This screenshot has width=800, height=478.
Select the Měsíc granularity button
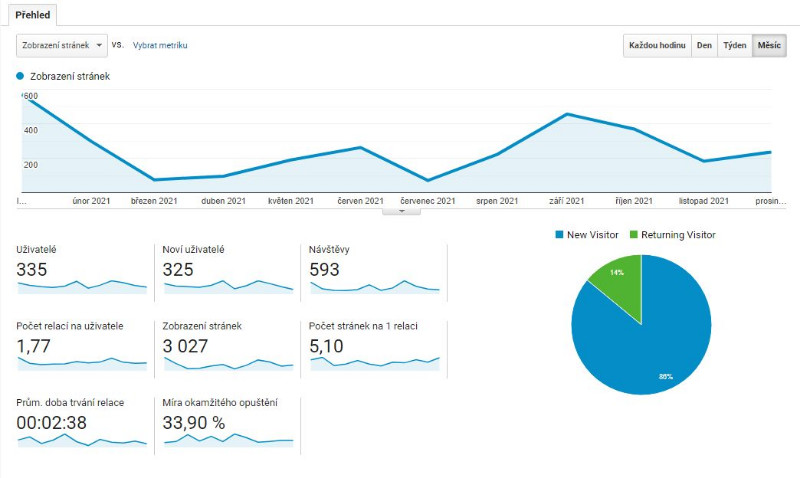tap(769, 46)
